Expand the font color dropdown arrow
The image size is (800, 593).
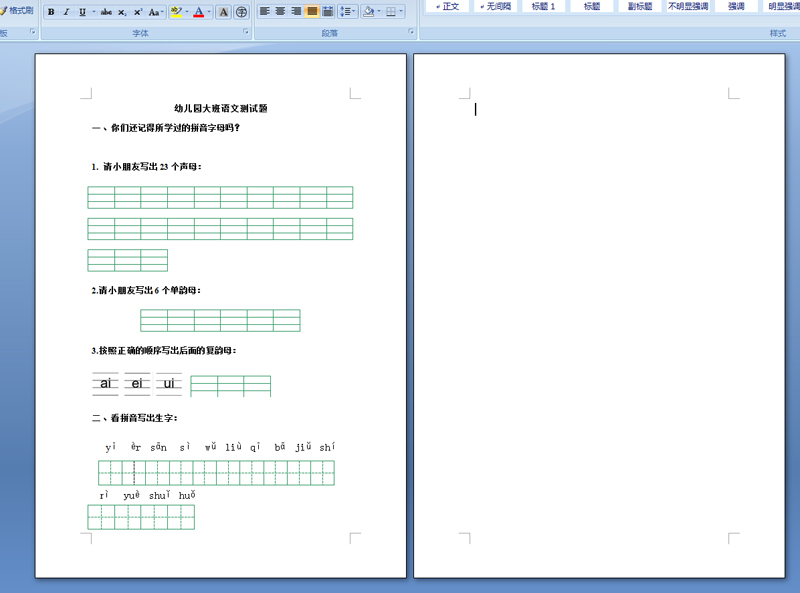(209, 12)
